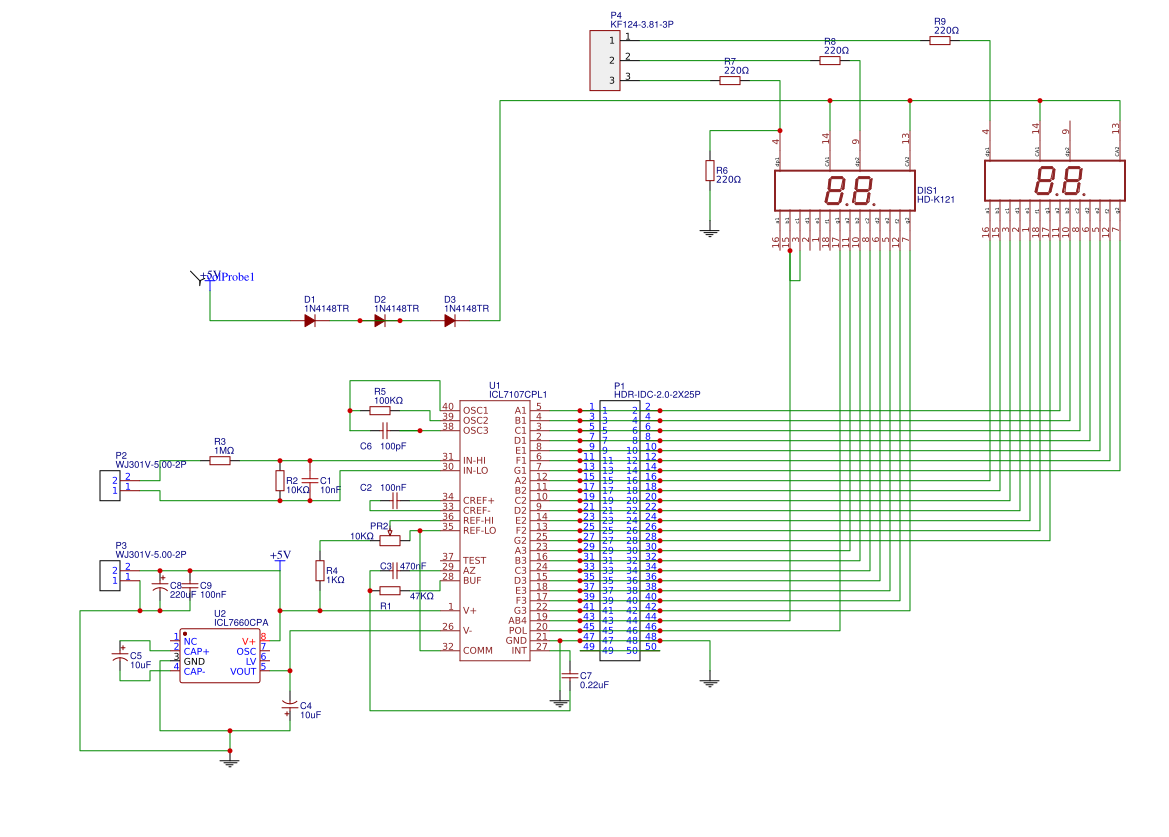Select the '1N4148TR' label above D1
This screenshot has height=837, width=1169.
(327, 309)
